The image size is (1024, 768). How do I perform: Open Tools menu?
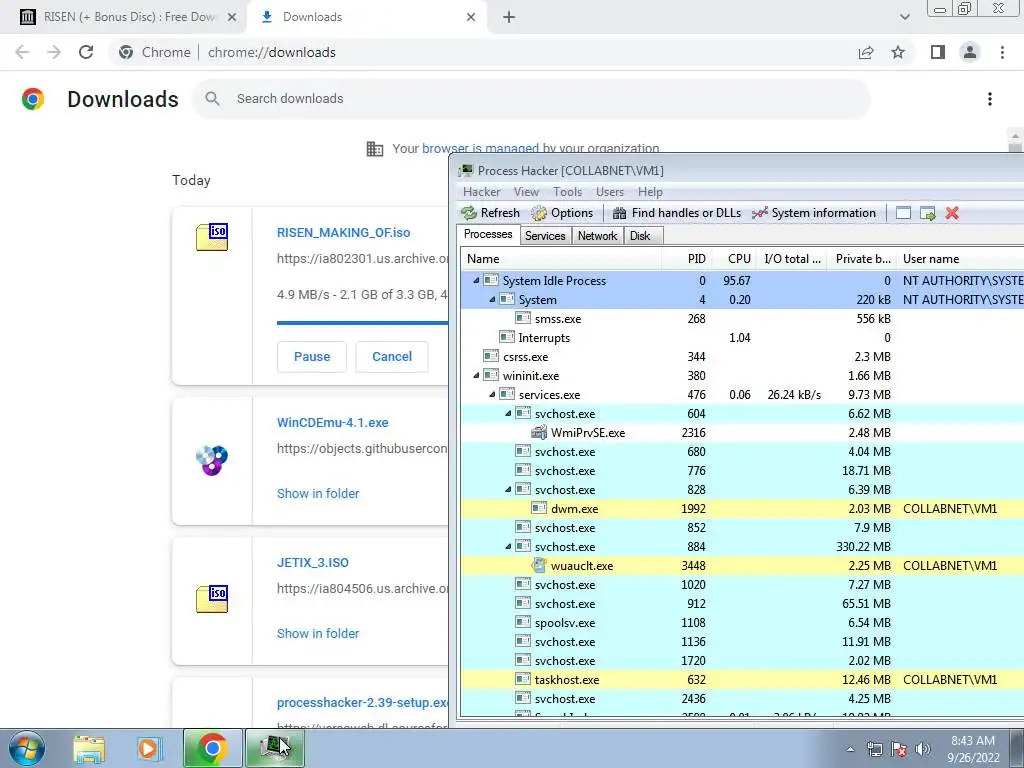pos(568,192)
